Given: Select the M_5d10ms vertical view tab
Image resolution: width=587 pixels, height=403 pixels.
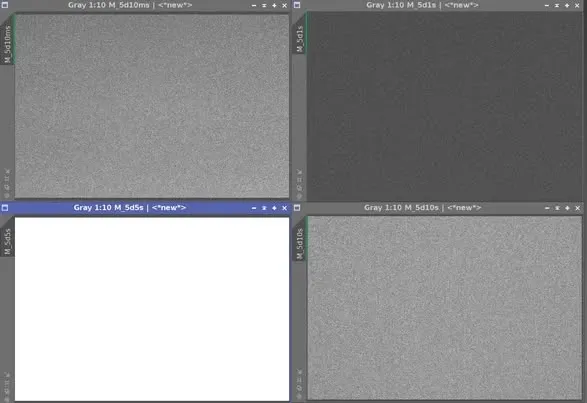Looking at the screenshot, I should click(7, 44).
